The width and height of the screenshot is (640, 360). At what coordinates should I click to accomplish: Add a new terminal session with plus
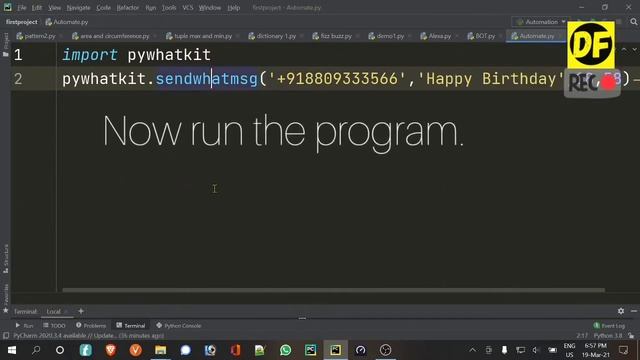click(x=81, y=311)
